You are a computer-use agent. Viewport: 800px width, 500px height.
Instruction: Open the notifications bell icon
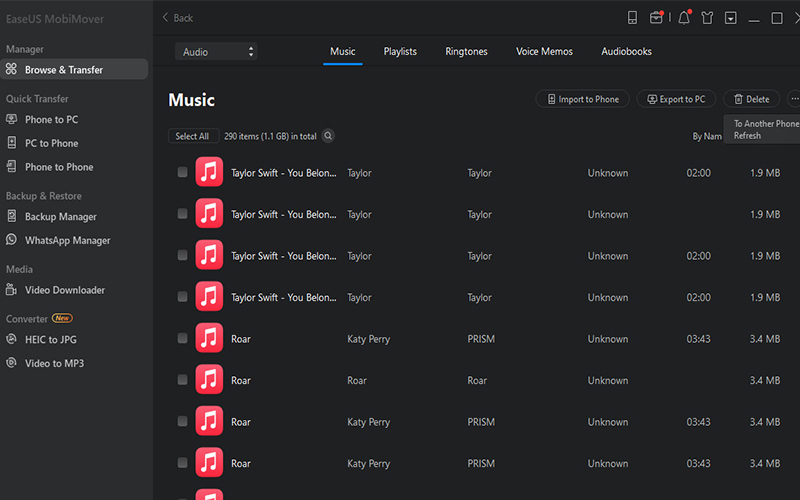[x=684, y=18]
